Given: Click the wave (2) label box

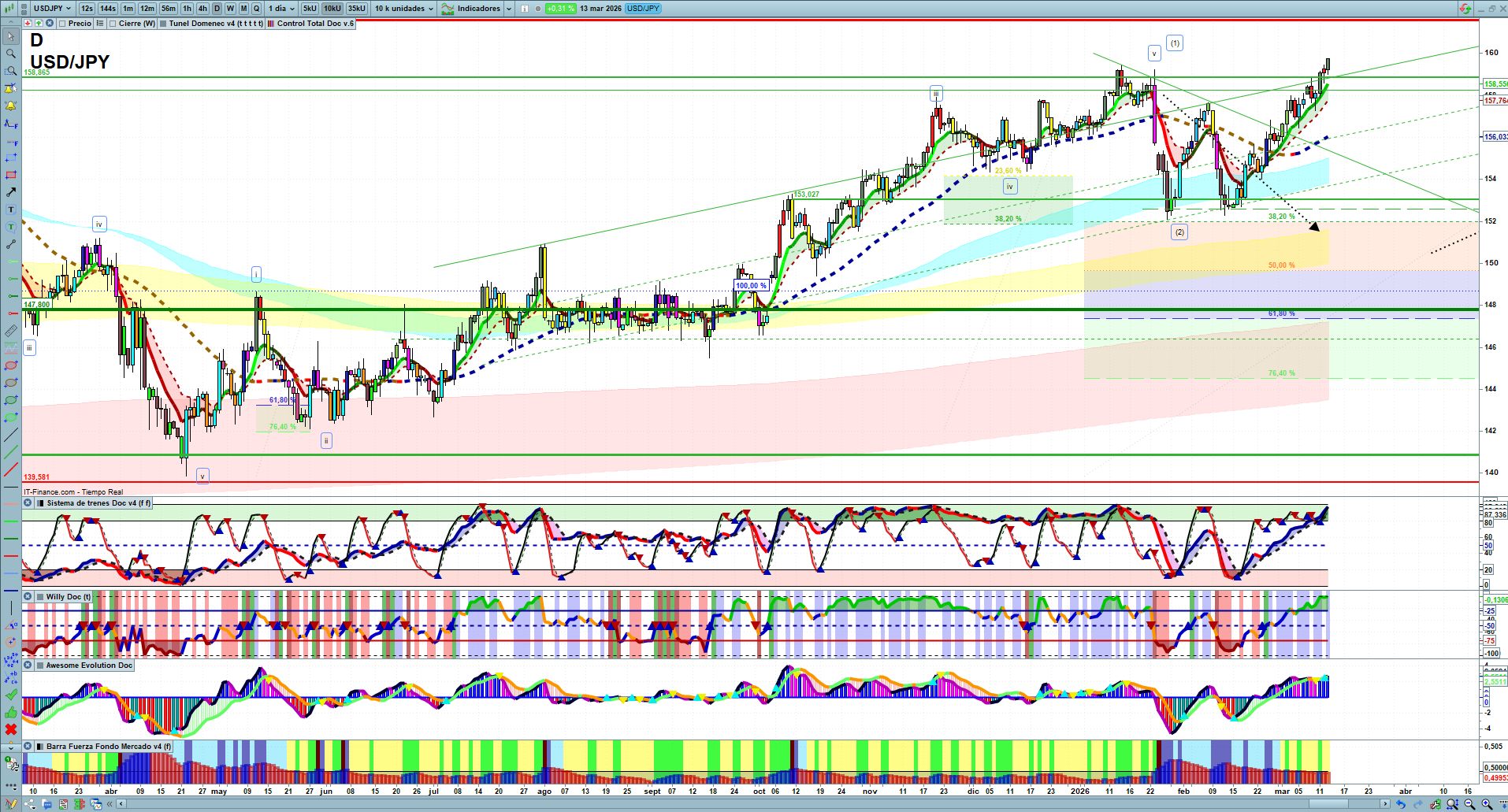Looking at the screenshot, I should tap(1179, 232).
